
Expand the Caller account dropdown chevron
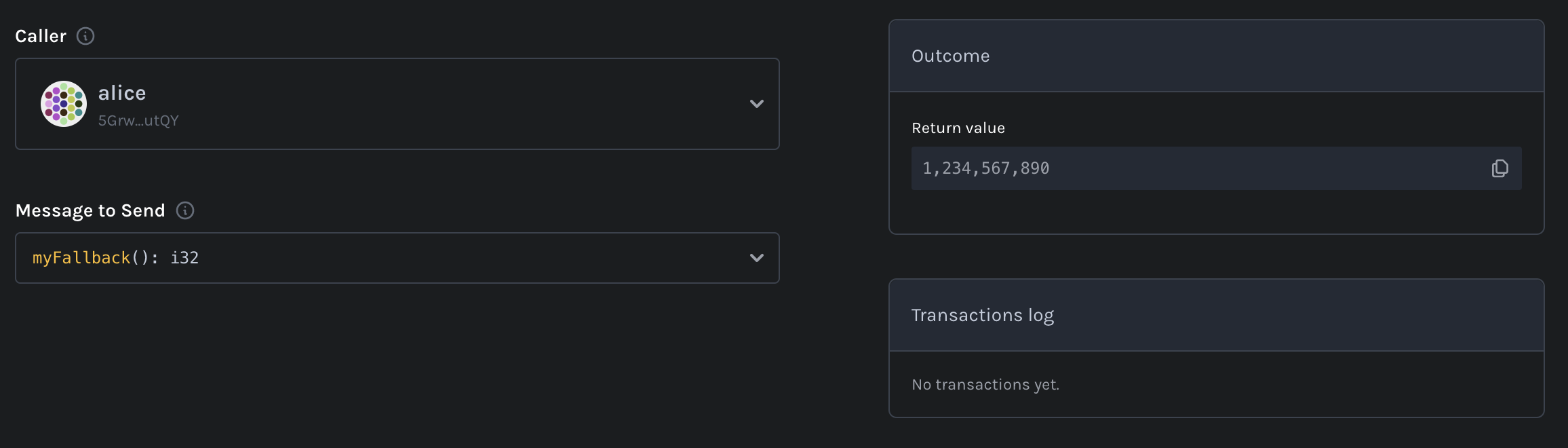tap(757, 104)
